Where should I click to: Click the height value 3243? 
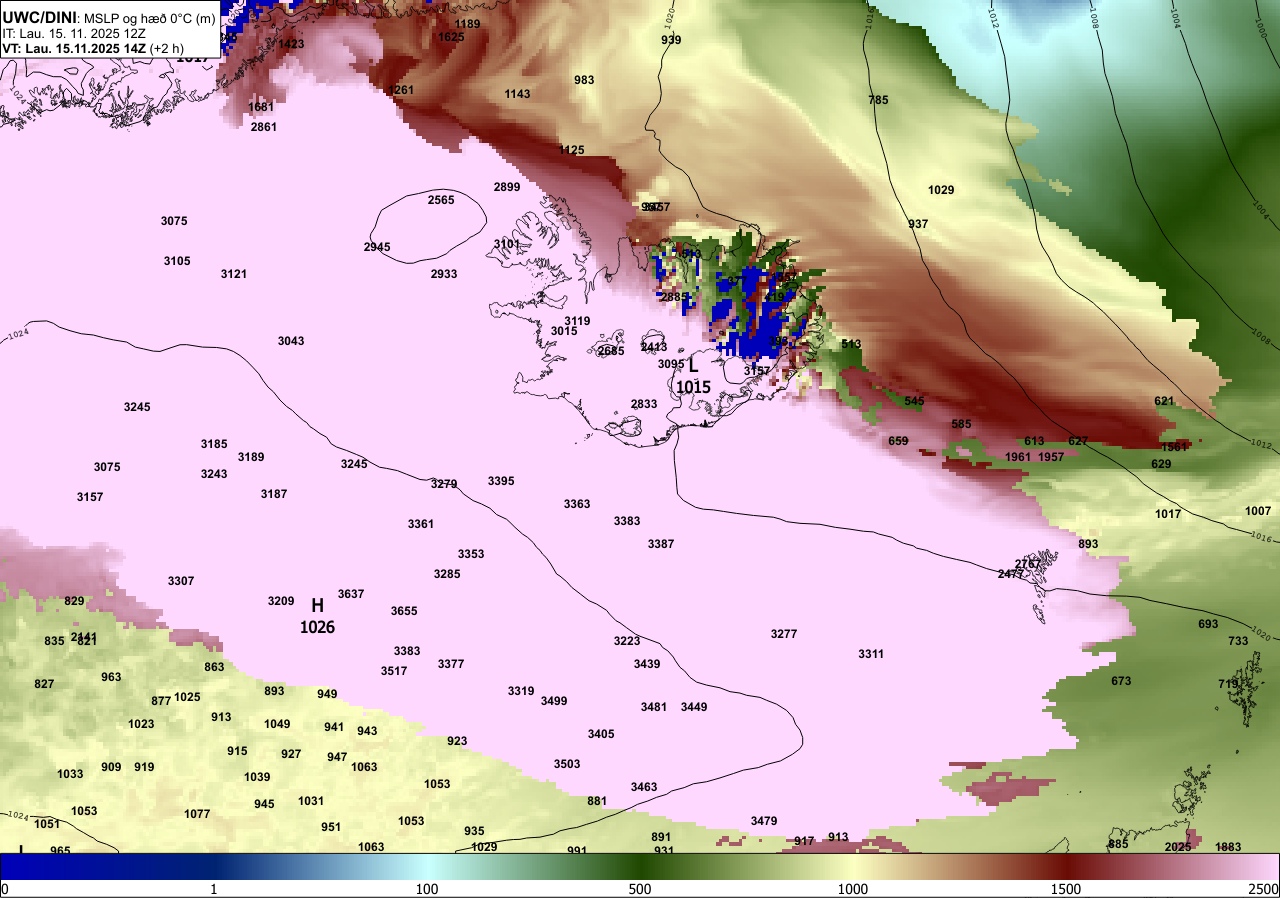coord(214,474)
